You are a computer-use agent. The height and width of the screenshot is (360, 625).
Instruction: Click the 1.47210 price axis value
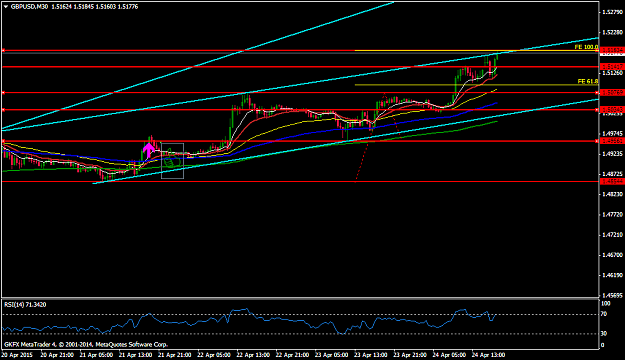click(613, 235)
